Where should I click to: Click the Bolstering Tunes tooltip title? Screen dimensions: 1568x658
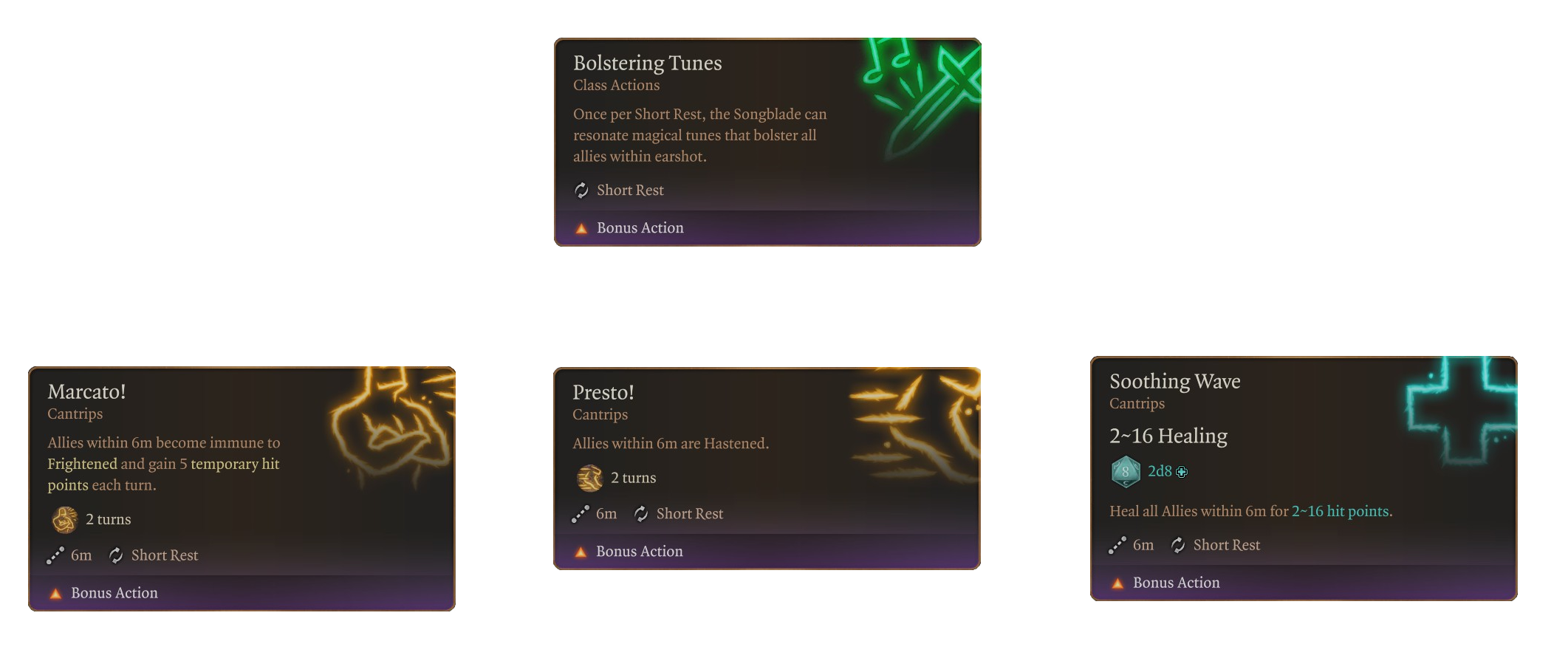(x=647, y=64)
